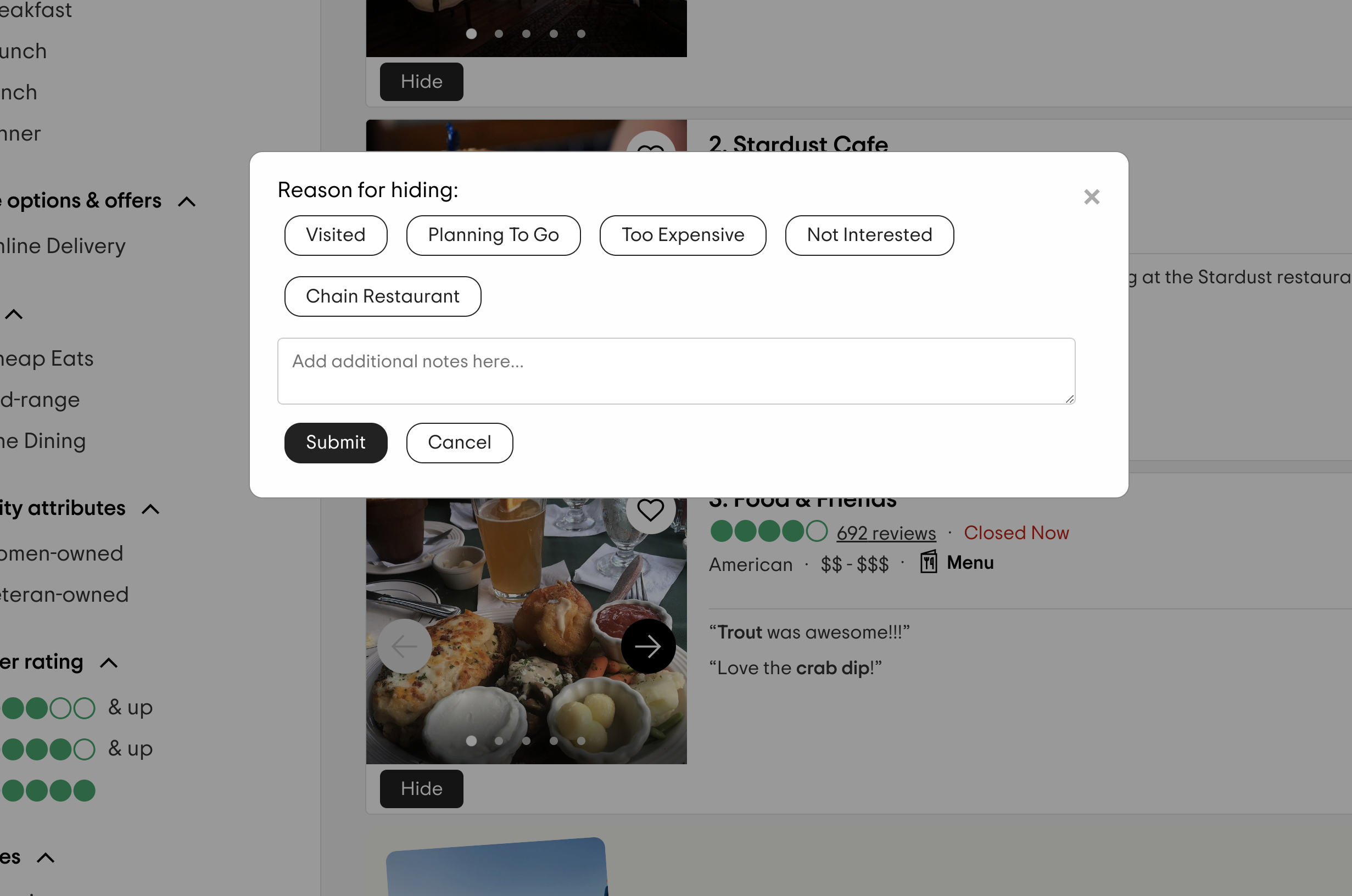
Task: Click the Online Delivery filter option
Action: tap(63, 246)
